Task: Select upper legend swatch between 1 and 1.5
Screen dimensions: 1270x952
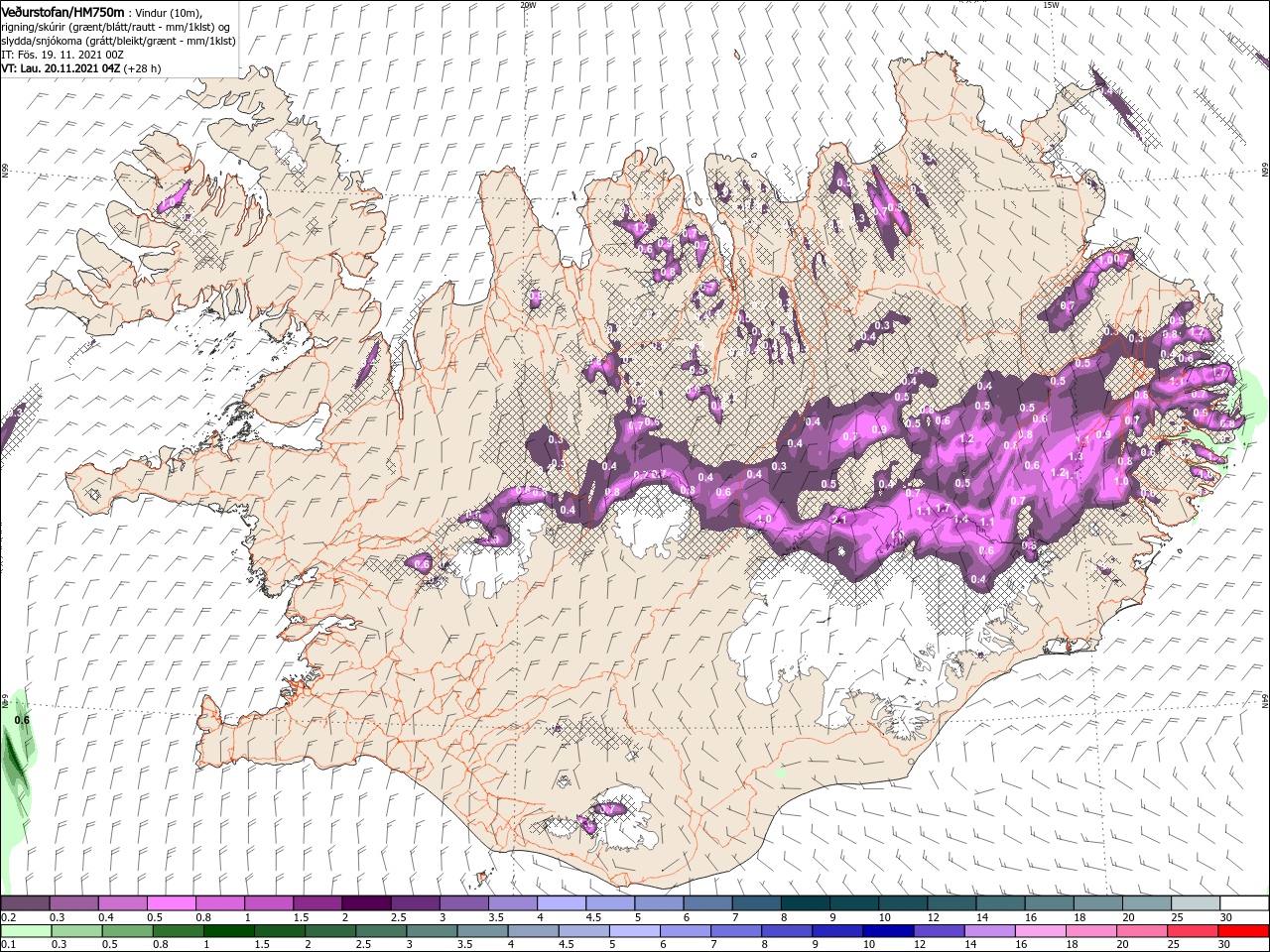Action: [269, 903]
